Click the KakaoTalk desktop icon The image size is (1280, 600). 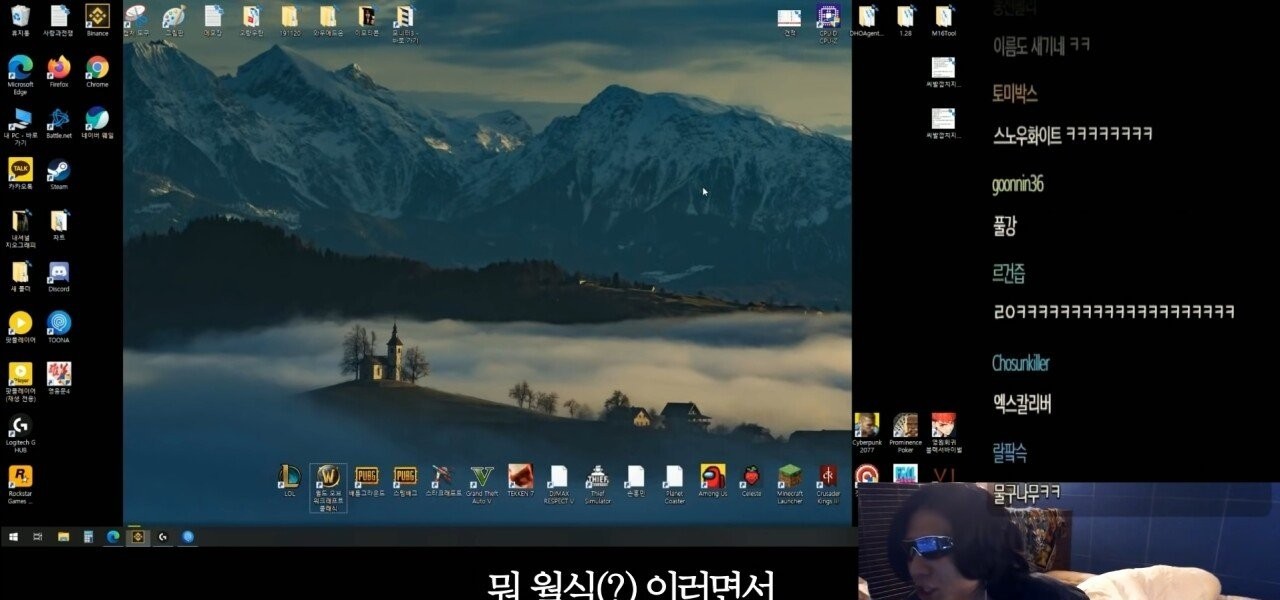tap(20, 170)
